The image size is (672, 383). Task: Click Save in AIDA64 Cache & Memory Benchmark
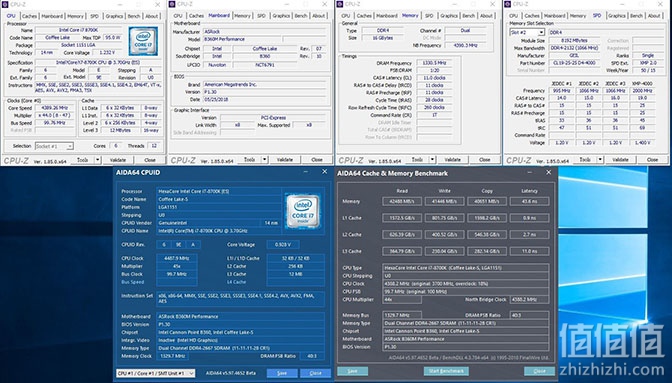click(x=352, y=371)
